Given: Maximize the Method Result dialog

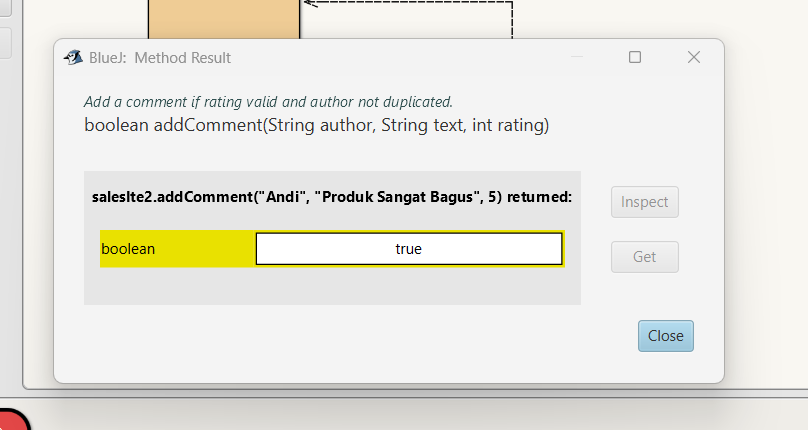Looking at the screenshot, I should coord(634,58).
